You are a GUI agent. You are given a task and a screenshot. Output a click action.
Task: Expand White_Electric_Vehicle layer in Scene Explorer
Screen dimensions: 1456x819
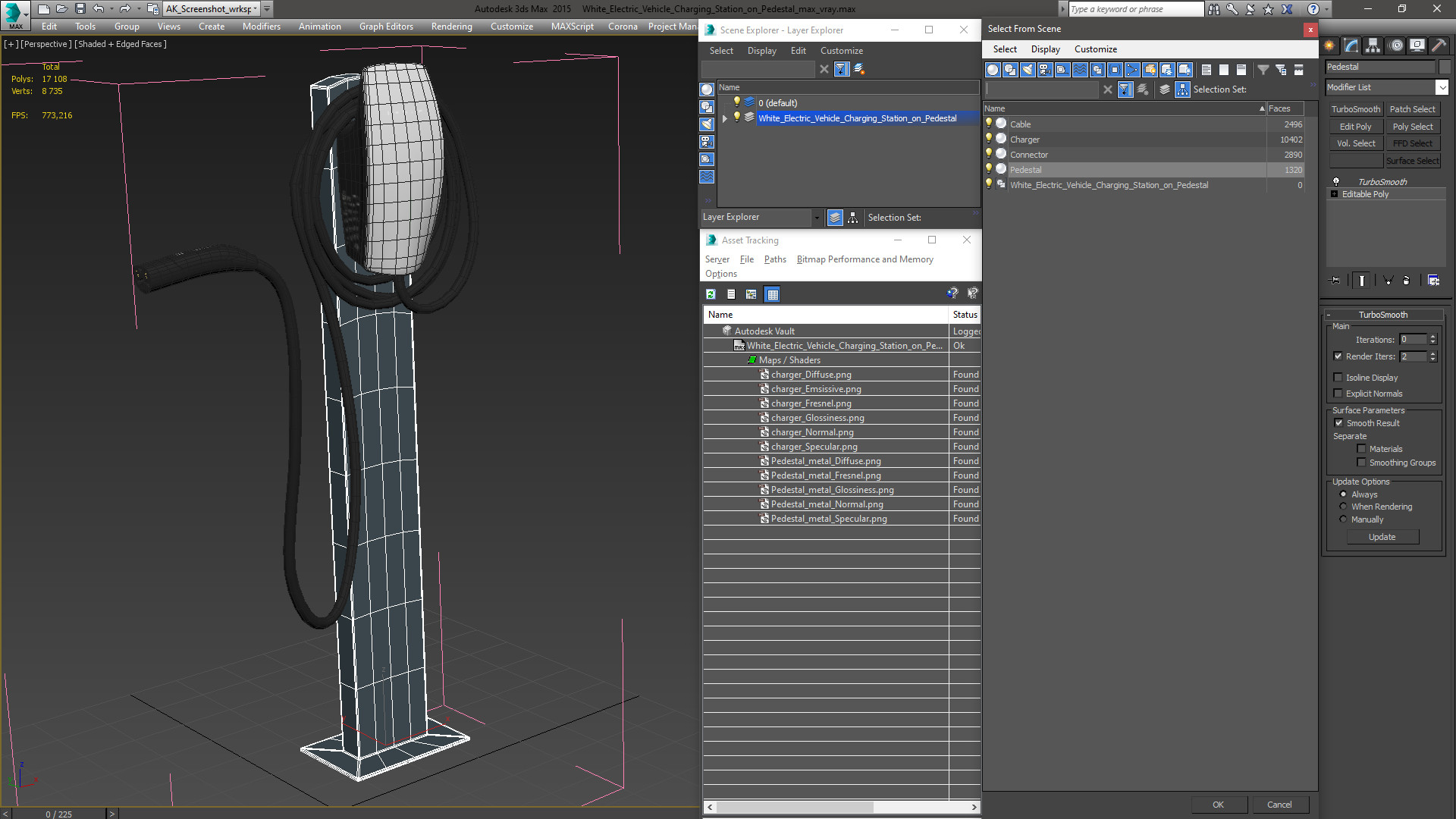[x=725, y=118]
